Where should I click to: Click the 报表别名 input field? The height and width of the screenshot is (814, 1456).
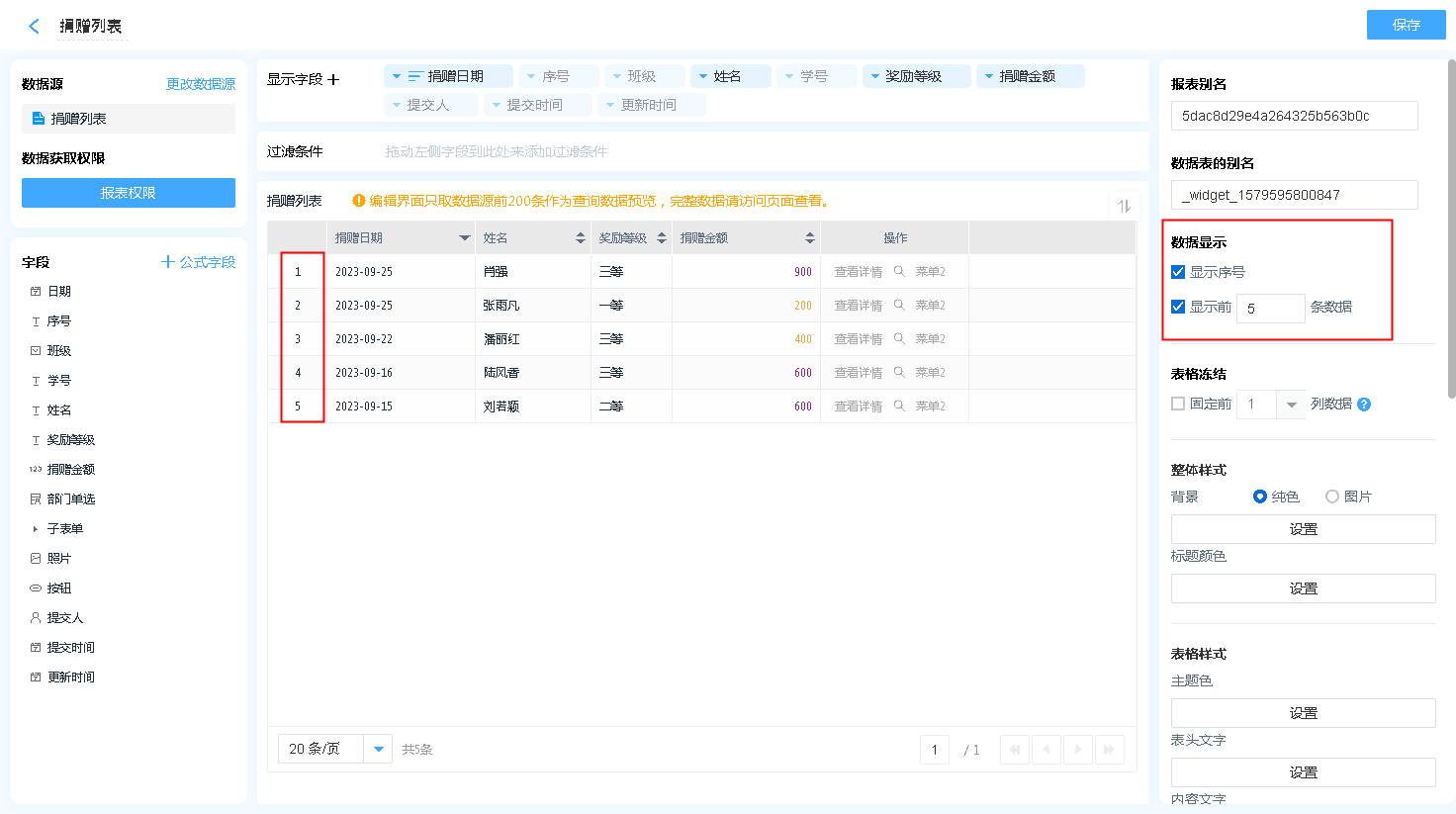[x=1294, y=116]
